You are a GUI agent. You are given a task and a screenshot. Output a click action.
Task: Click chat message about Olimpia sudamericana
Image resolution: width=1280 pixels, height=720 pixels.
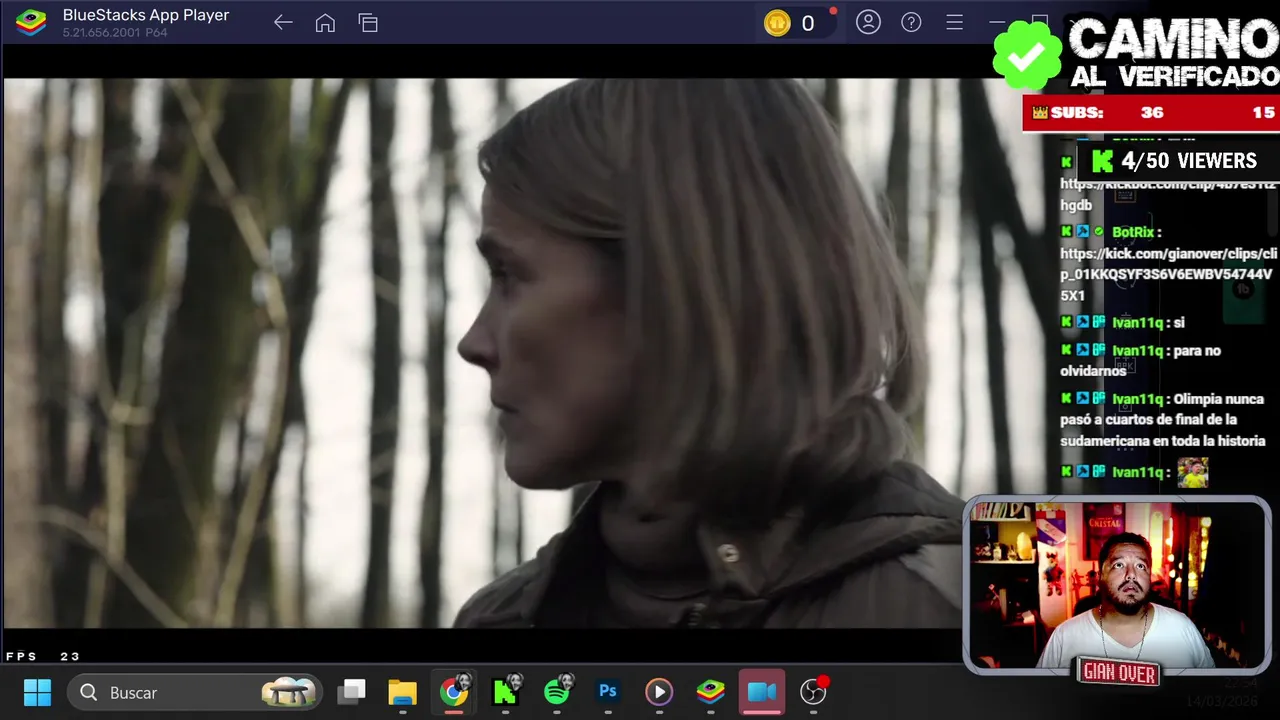1163,420
